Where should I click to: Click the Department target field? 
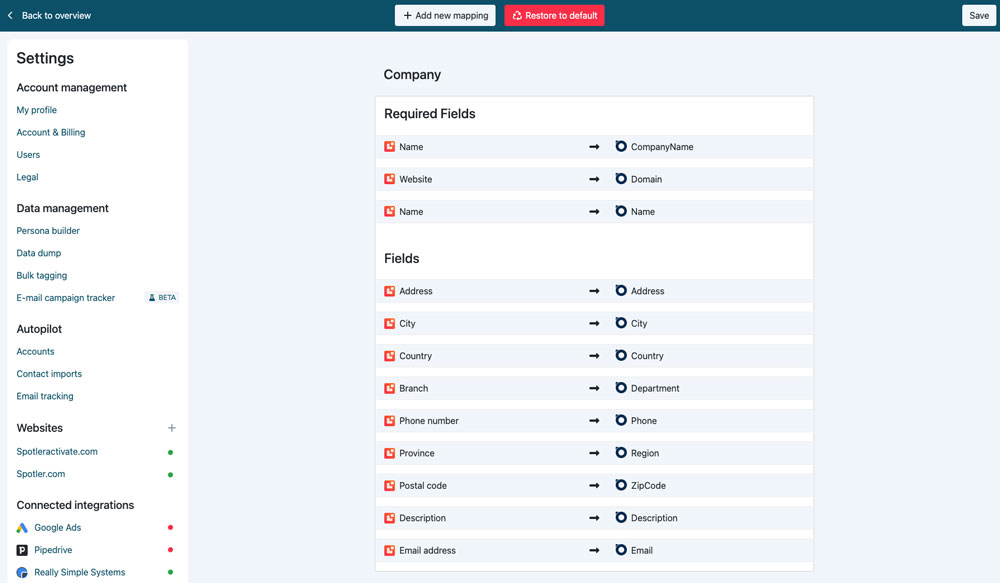tap(655, 388)
